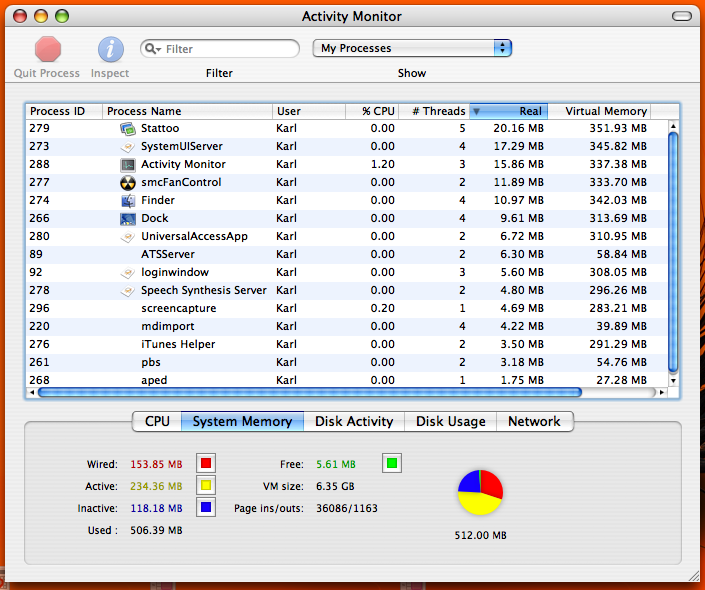This screenshot has width=705, height=590.
Task: Click the memory usage pie chart
Action: 480,492
